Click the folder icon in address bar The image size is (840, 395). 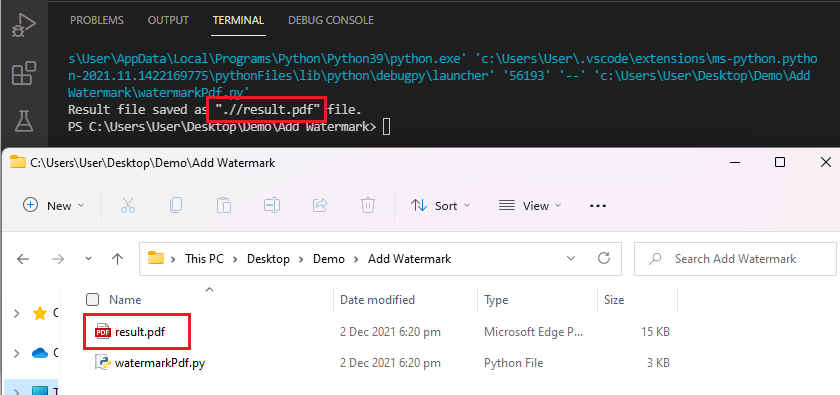155,258
